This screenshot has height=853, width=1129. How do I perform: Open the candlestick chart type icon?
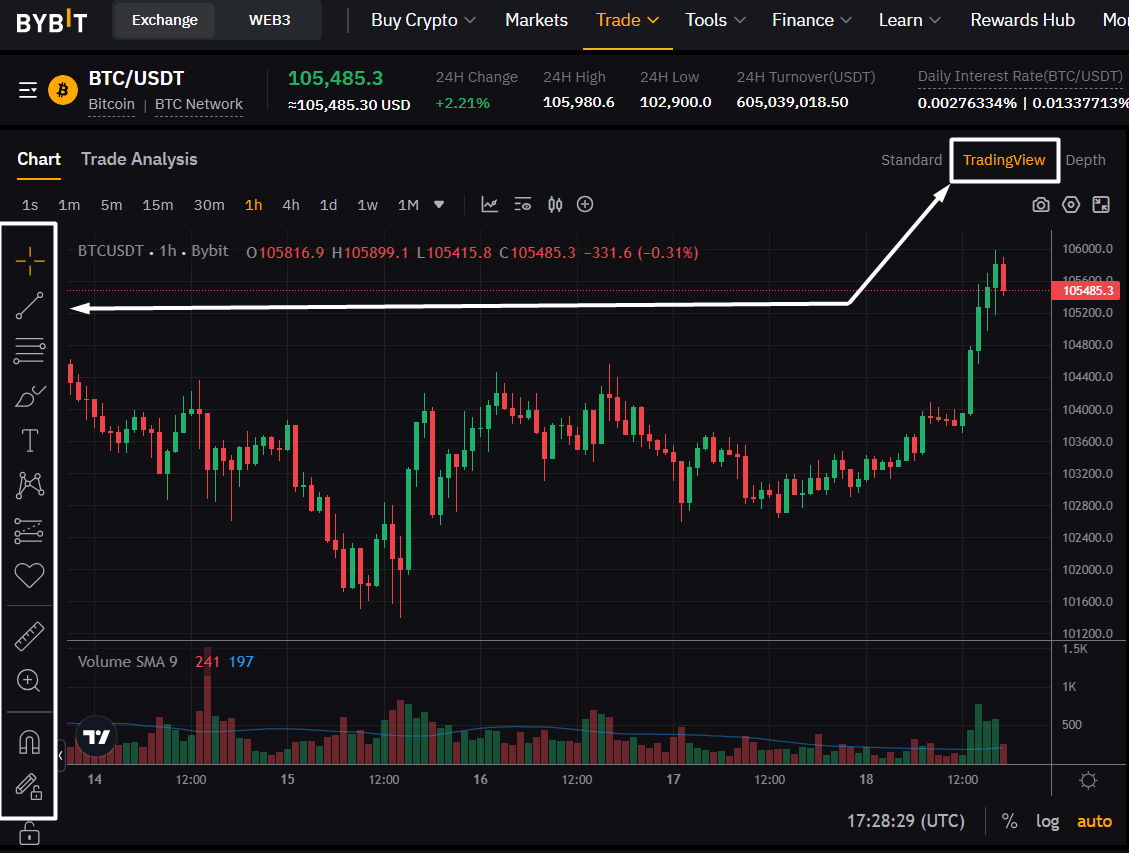pos(555,205)
